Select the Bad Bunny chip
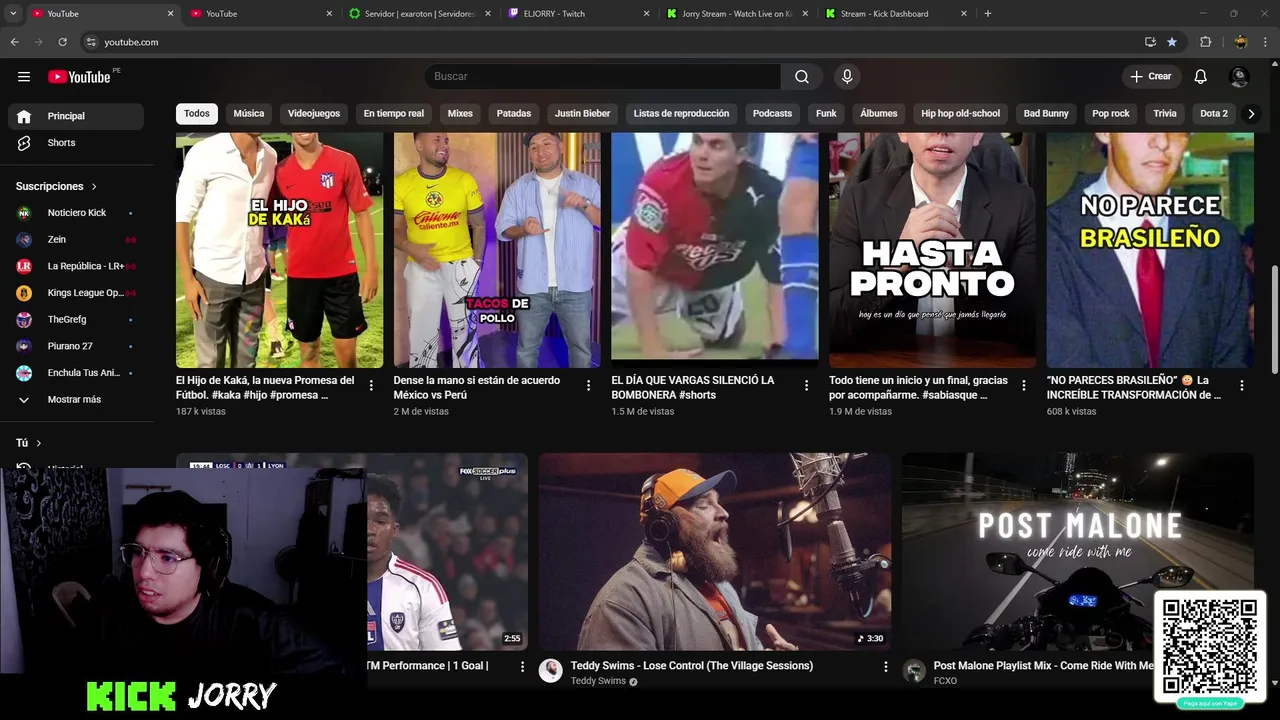 click(x=1046, y=113)
